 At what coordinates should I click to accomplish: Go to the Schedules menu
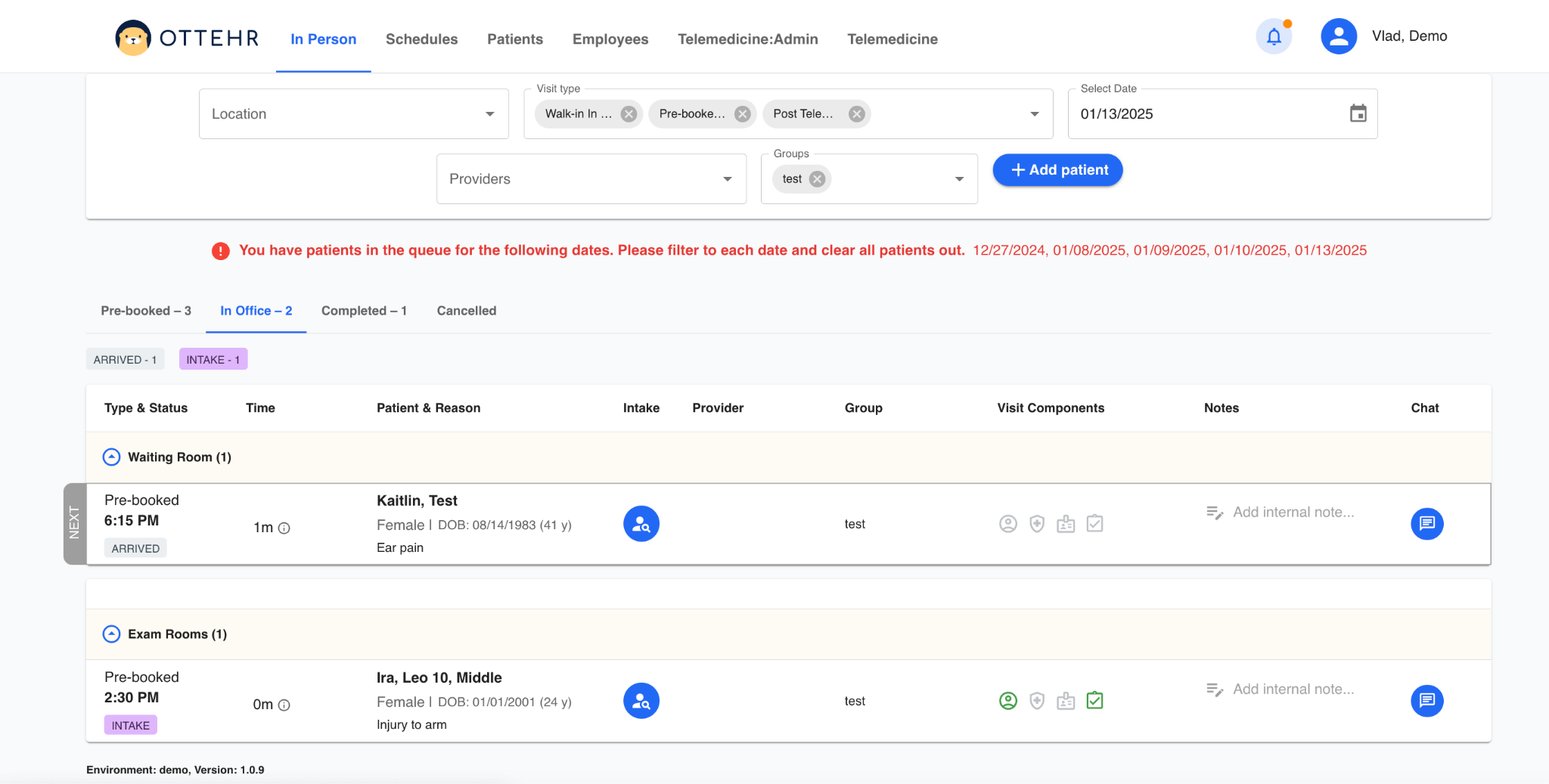click(421, 39)
